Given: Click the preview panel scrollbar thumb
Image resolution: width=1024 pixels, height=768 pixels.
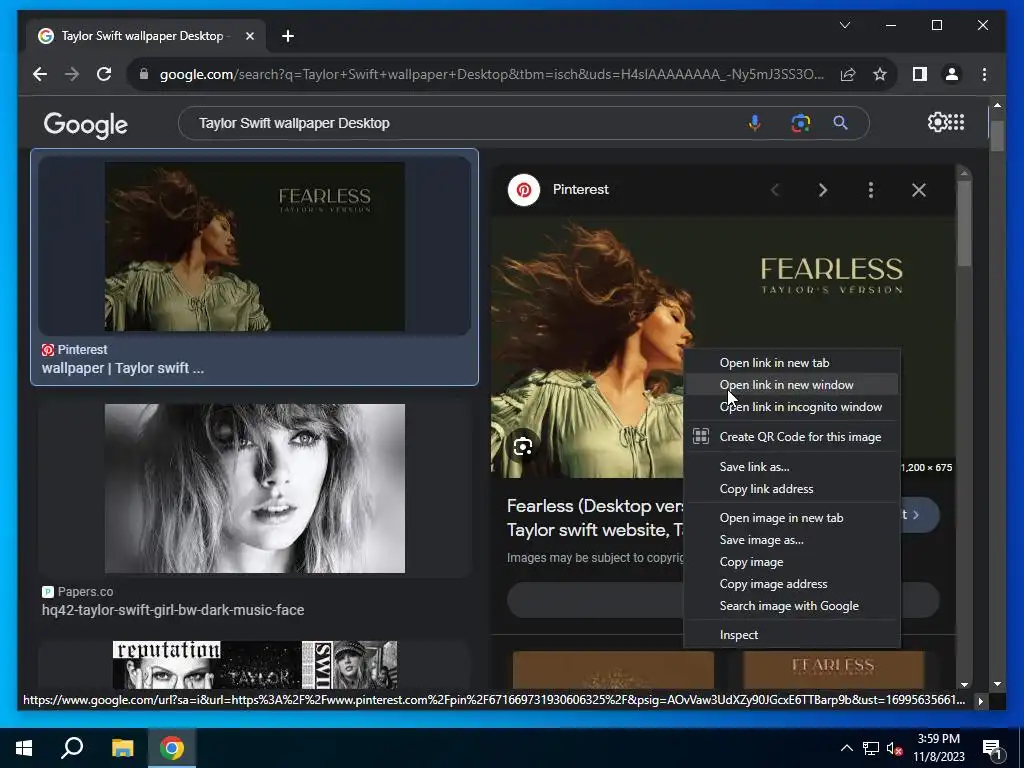Looking at the screenshot, I should pos(965,222).
